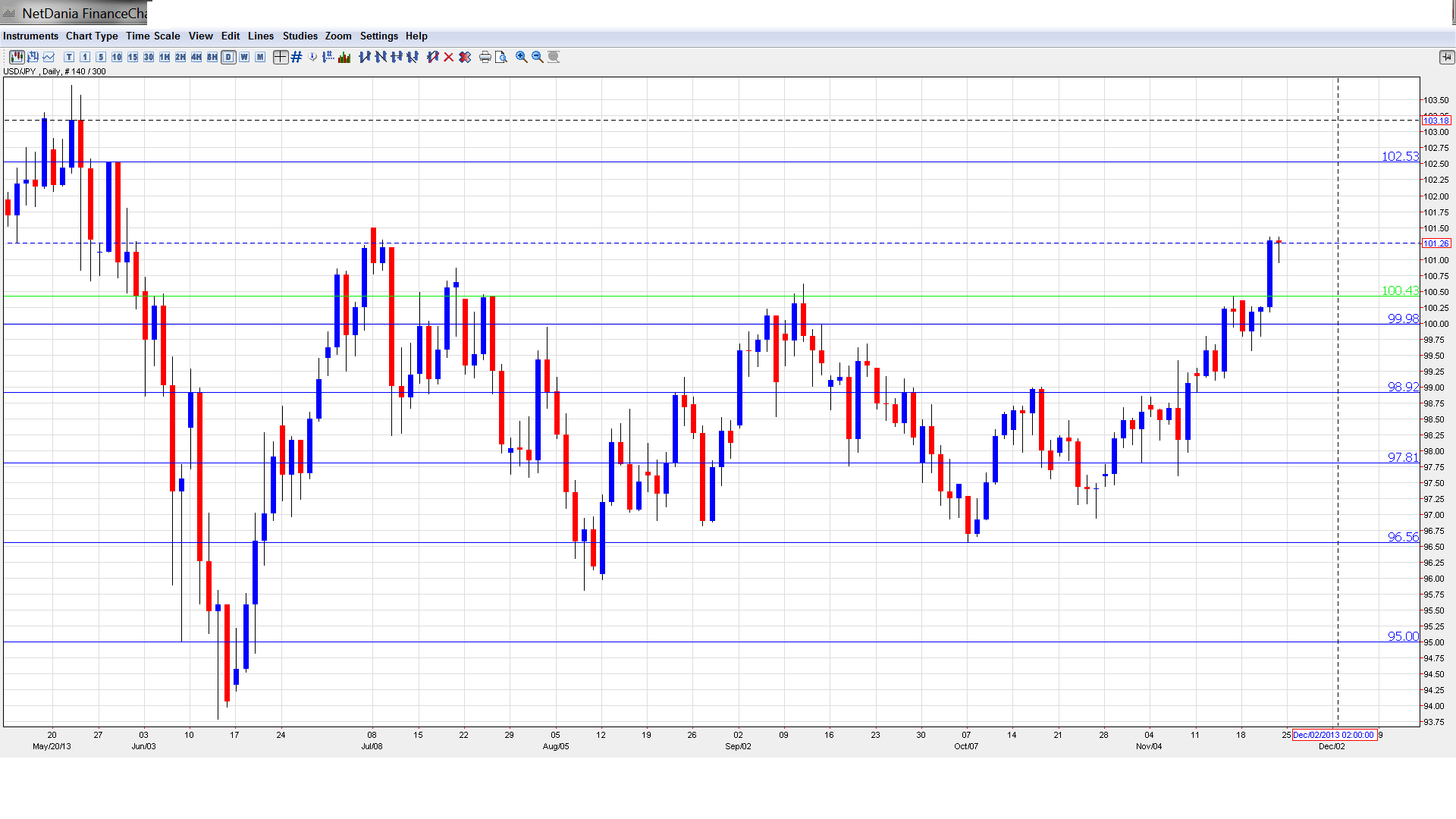Open the Chart Type menu
Image resolution: width=1456 pixels, height=819 pixels.
pyautogui.click(x=92, y=36)
